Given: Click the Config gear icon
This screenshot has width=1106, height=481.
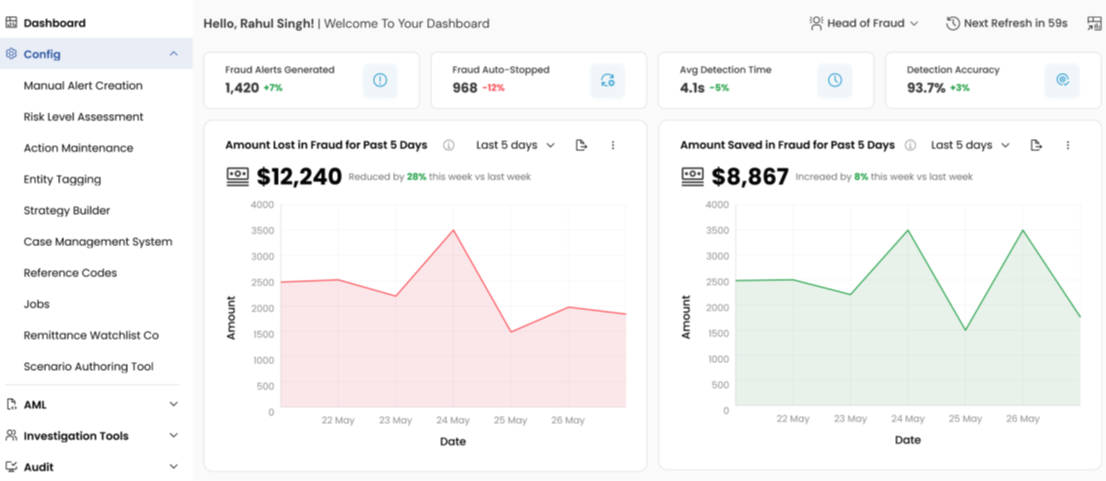Looking at the screenshot, I should click(11, 54).
